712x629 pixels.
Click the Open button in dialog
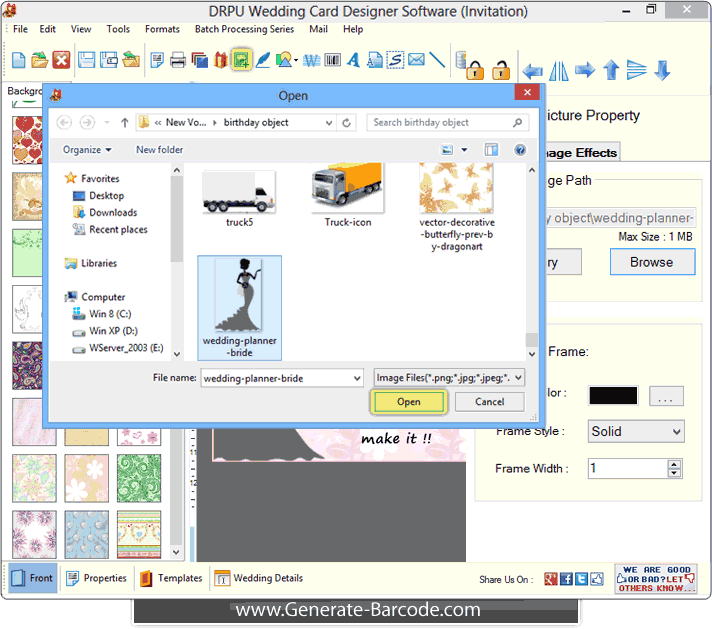pos(409,402)
